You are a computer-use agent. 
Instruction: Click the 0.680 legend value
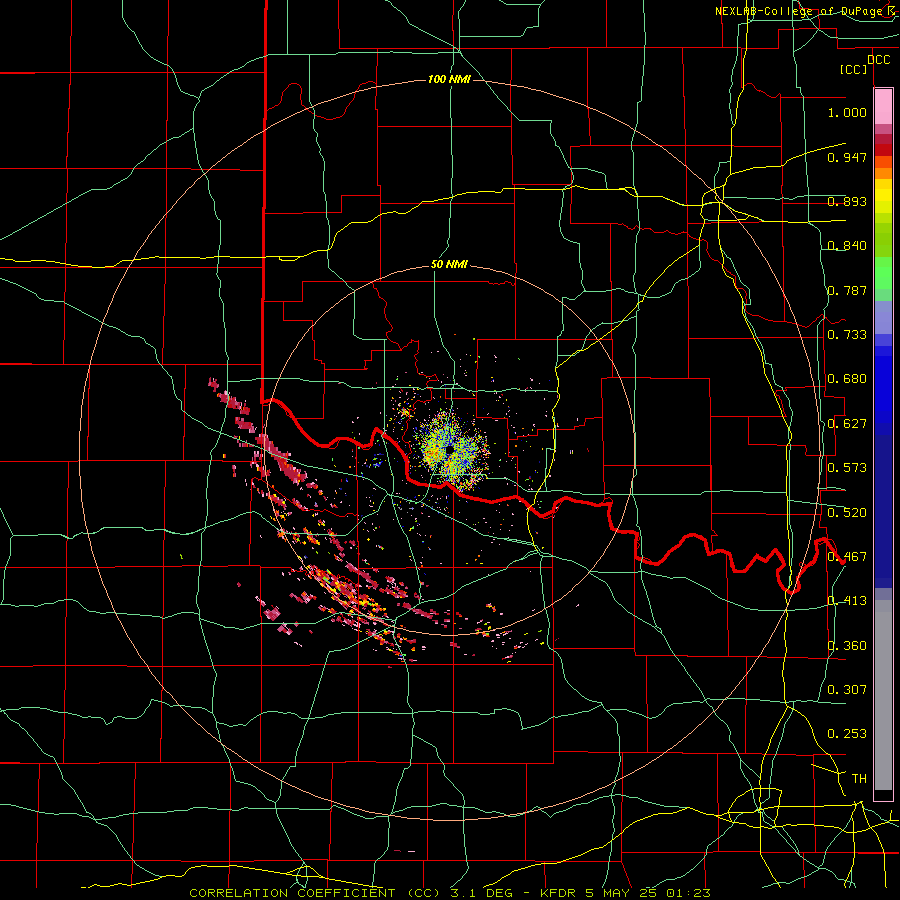tap(847, 379)
